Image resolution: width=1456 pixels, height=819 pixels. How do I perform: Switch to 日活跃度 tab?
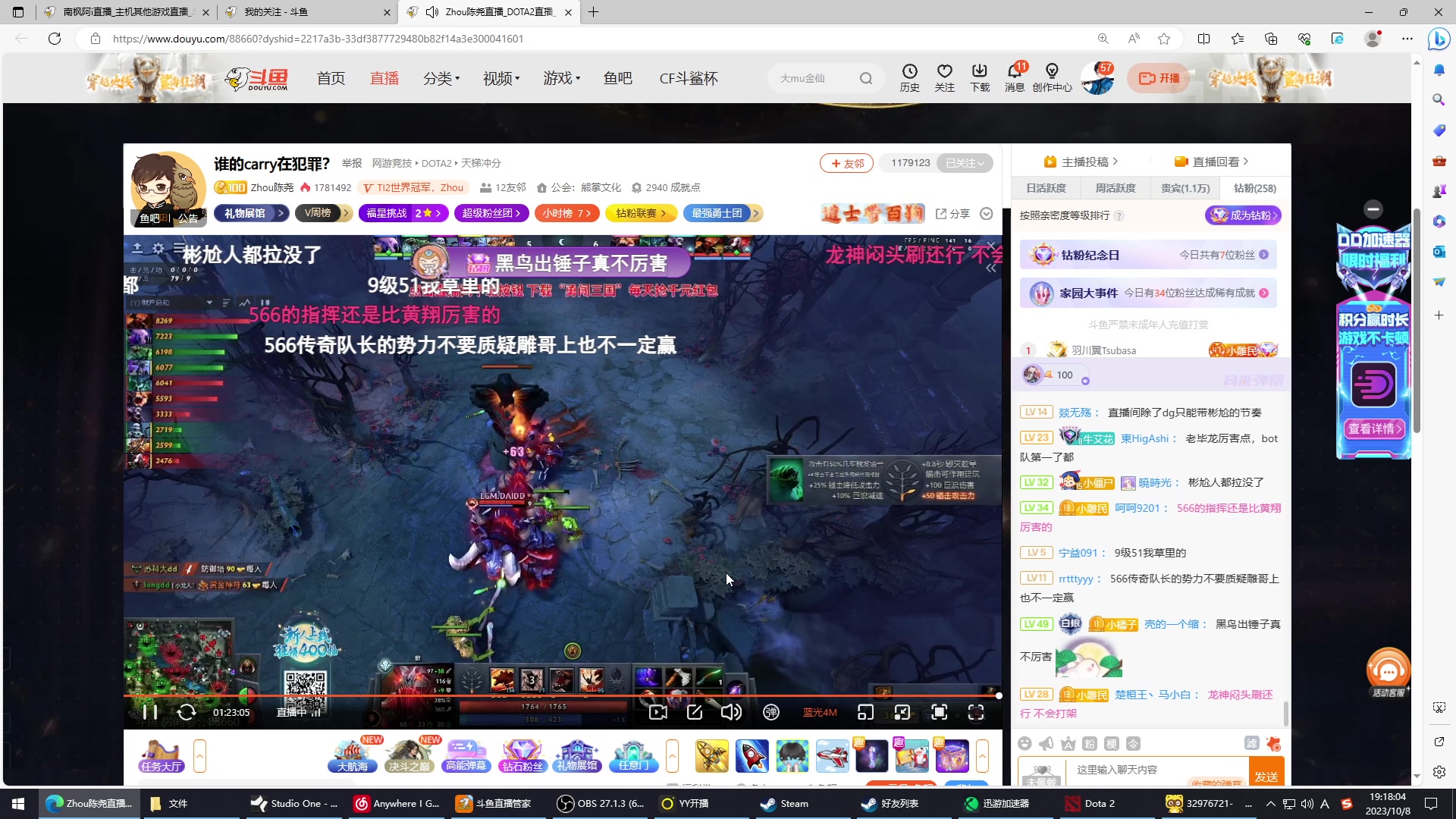[x=1046, y=188]
